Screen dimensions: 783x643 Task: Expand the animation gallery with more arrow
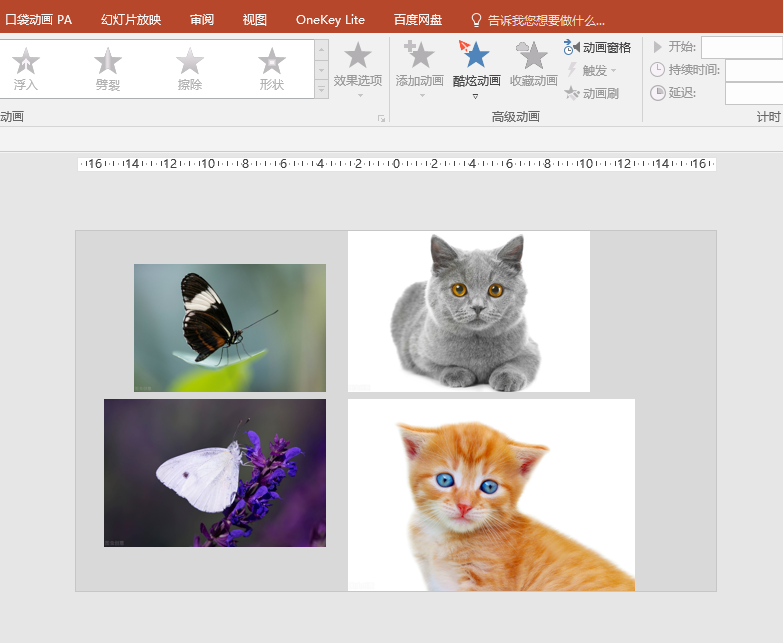[321, 90]
